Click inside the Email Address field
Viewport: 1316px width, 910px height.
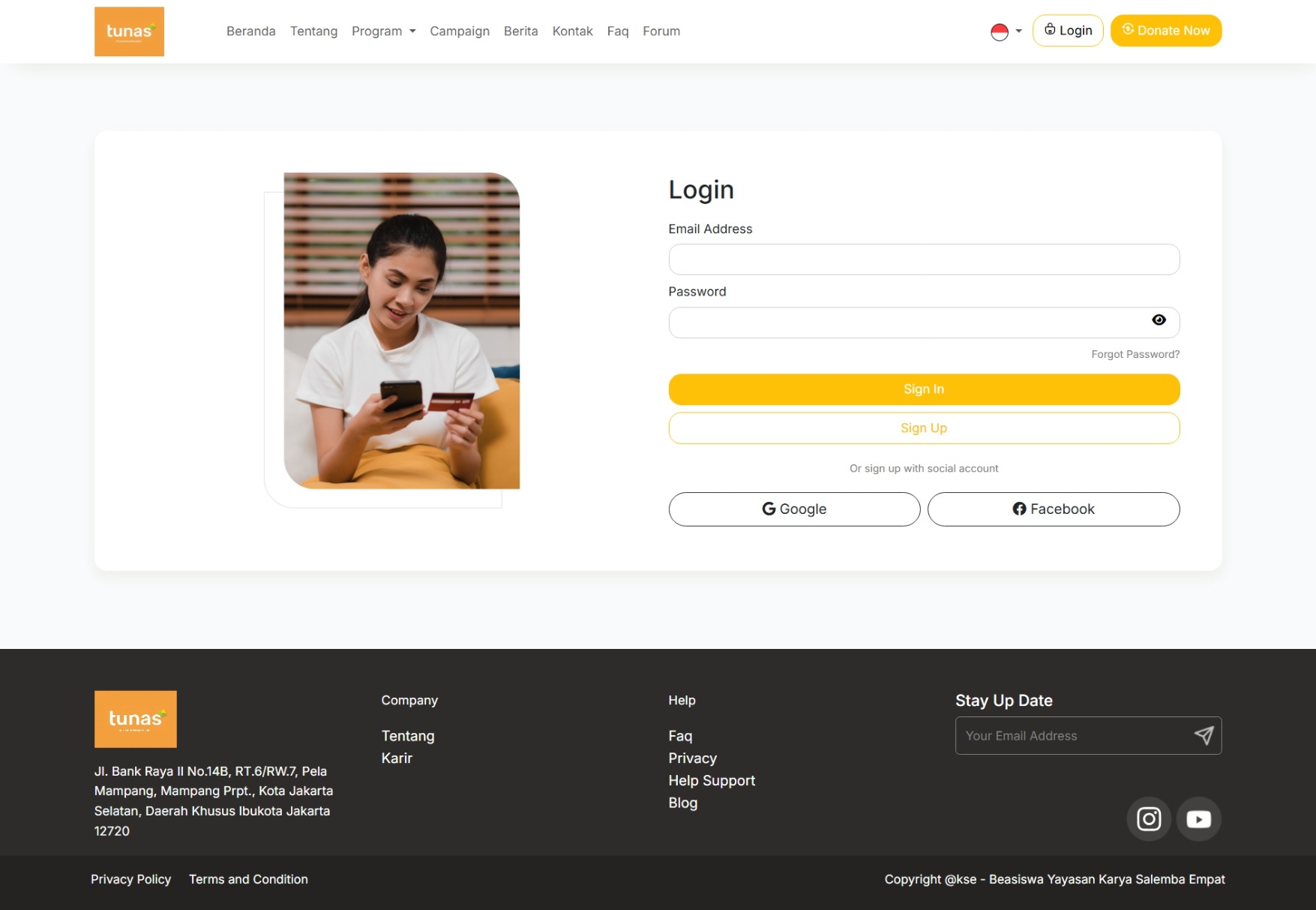[924, 259]
